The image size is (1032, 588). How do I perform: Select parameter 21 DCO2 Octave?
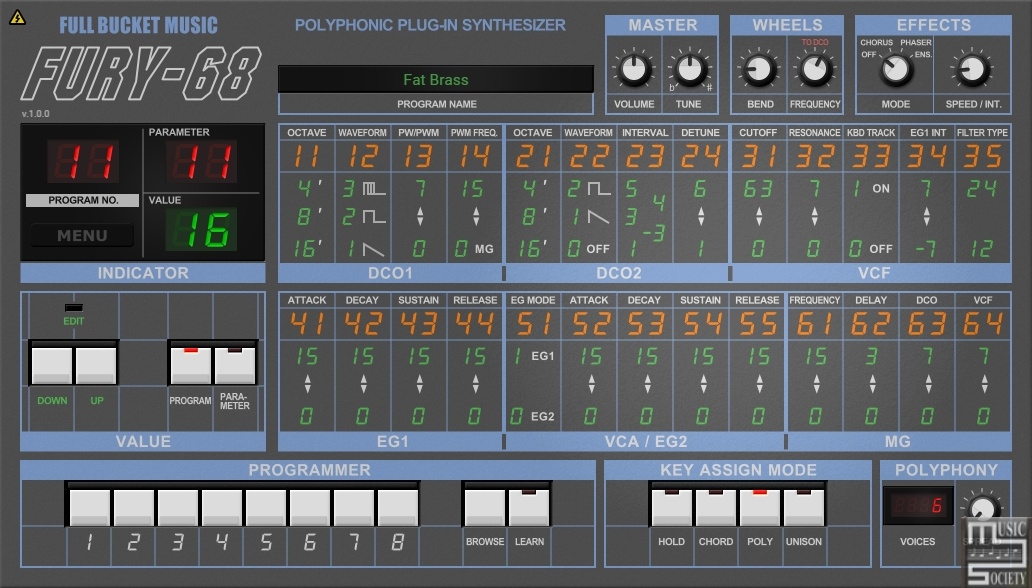pos(532,157)
